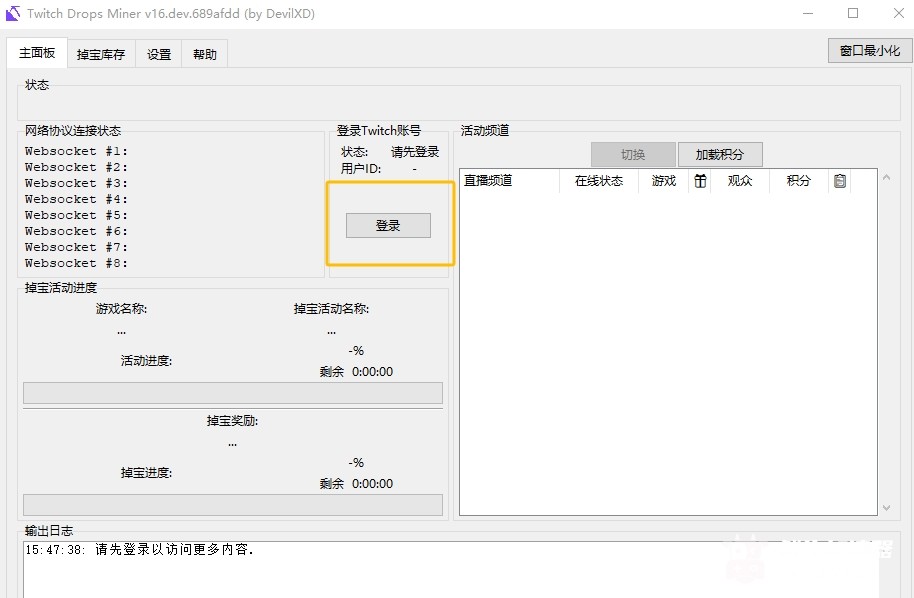Click the 活动进度 label

tap(146, 361)
